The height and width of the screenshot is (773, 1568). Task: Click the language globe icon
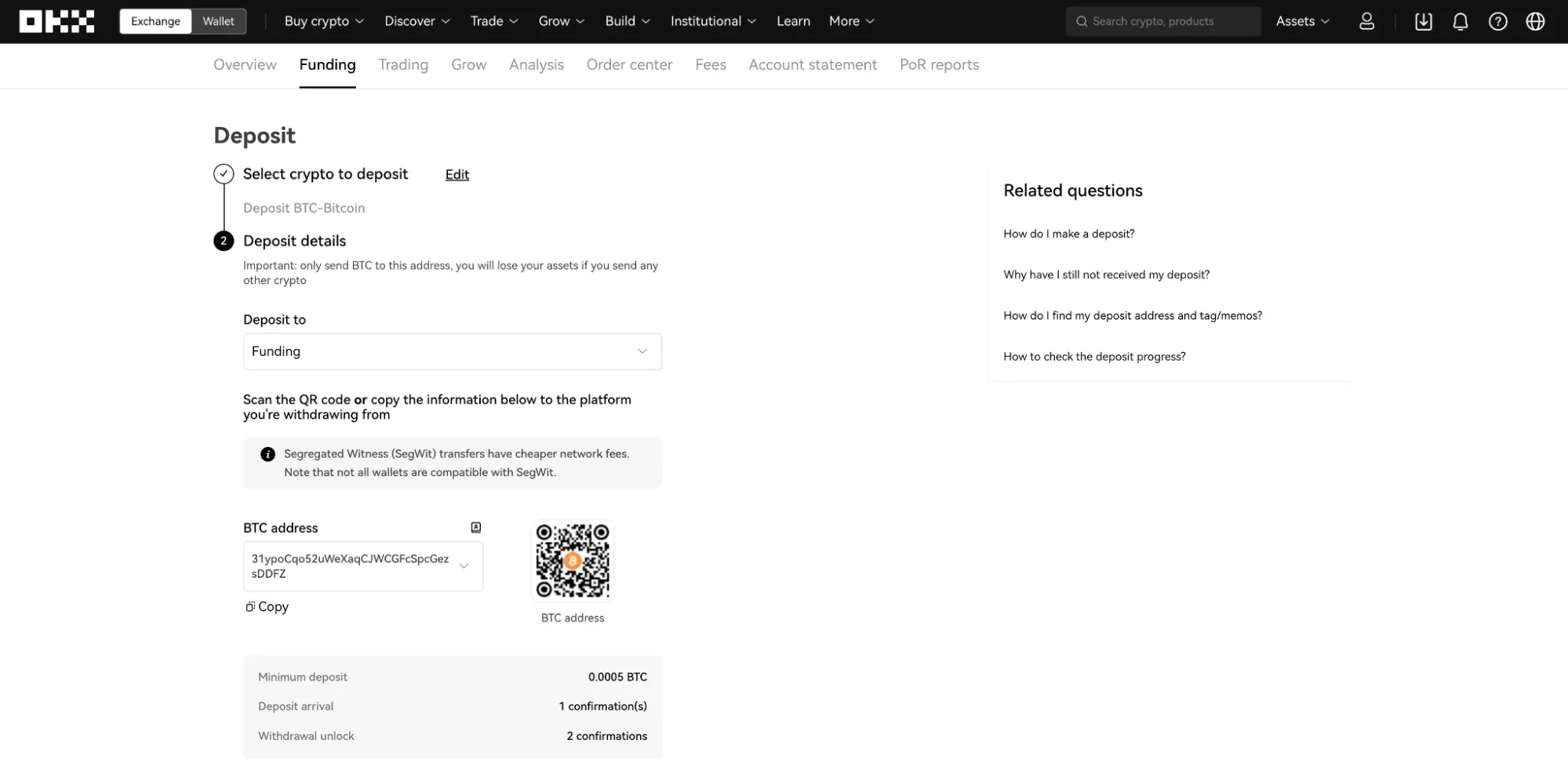(x=1535, y=21)
